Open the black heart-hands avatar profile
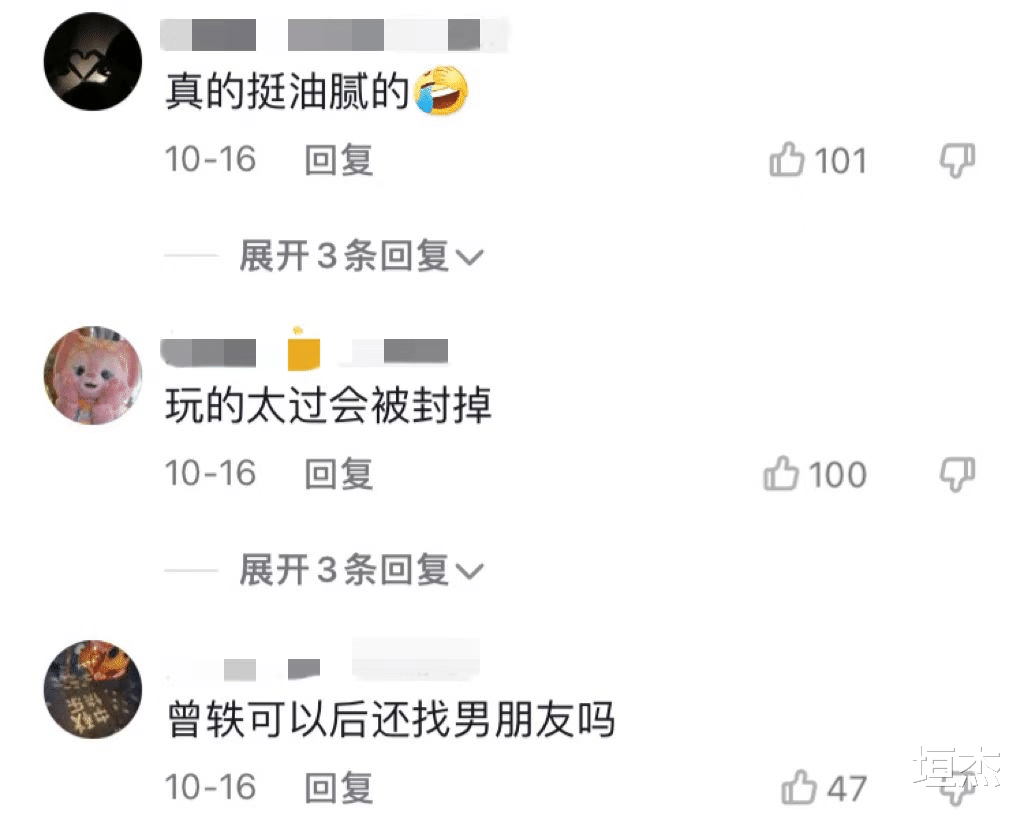This screenshot has width=1024, height=819. (x=93, y=61)
